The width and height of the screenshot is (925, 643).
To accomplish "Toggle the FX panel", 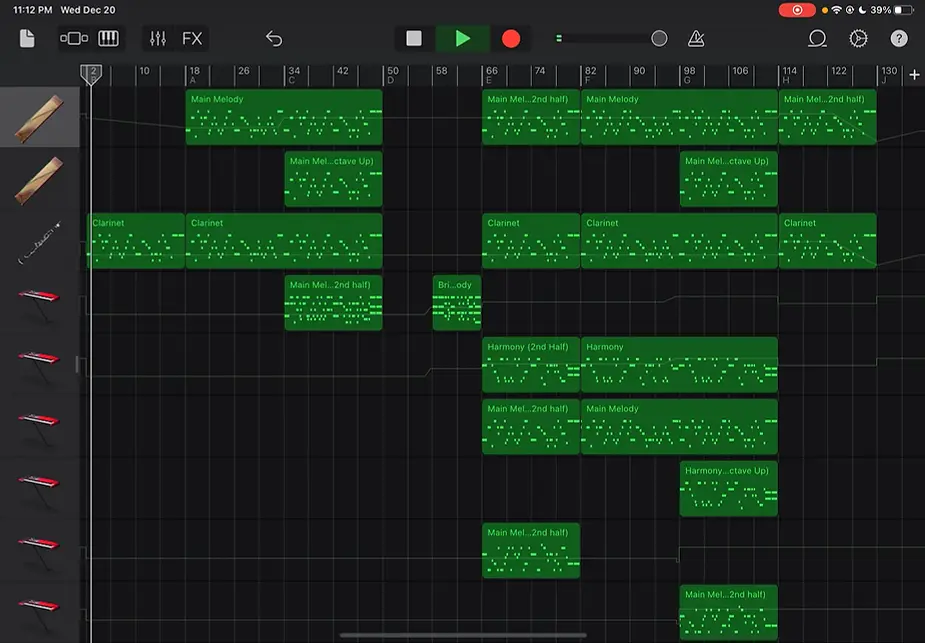I will tap(192, 39).
